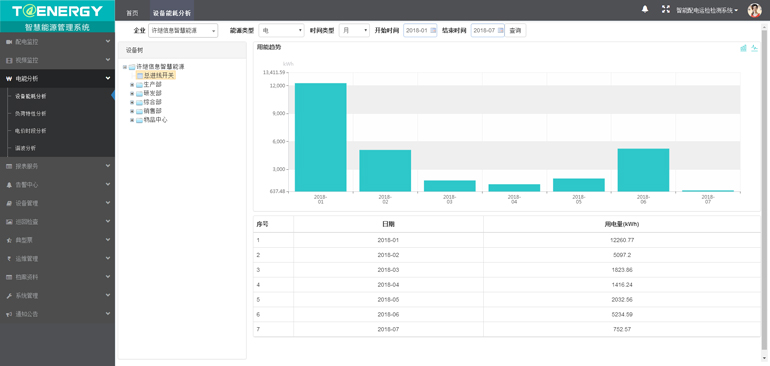
Task: Open the 能源类型 energy type dropdown
Action: [281, 30]
